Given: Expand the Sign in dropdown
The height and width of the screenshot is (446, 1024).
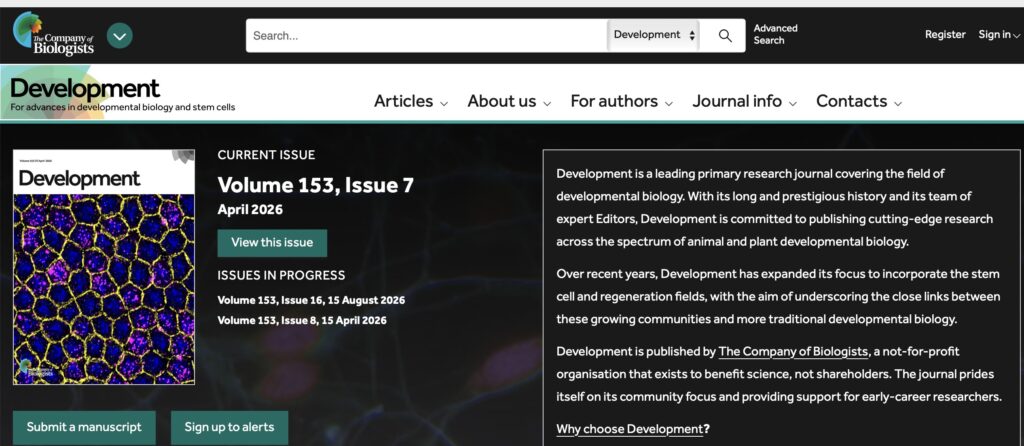Looking at the screenshot, I should [x=999, y=35].
